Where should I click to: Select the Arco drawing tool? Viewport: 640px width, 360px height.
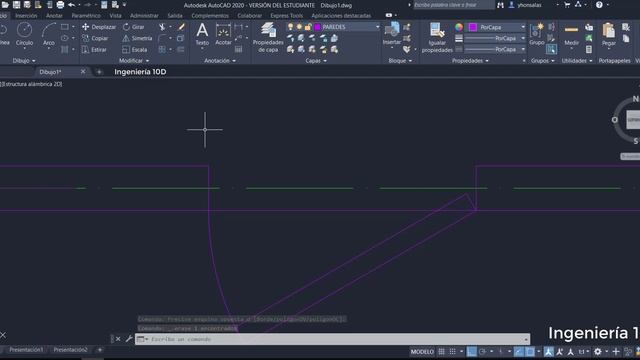coord(49,34)
